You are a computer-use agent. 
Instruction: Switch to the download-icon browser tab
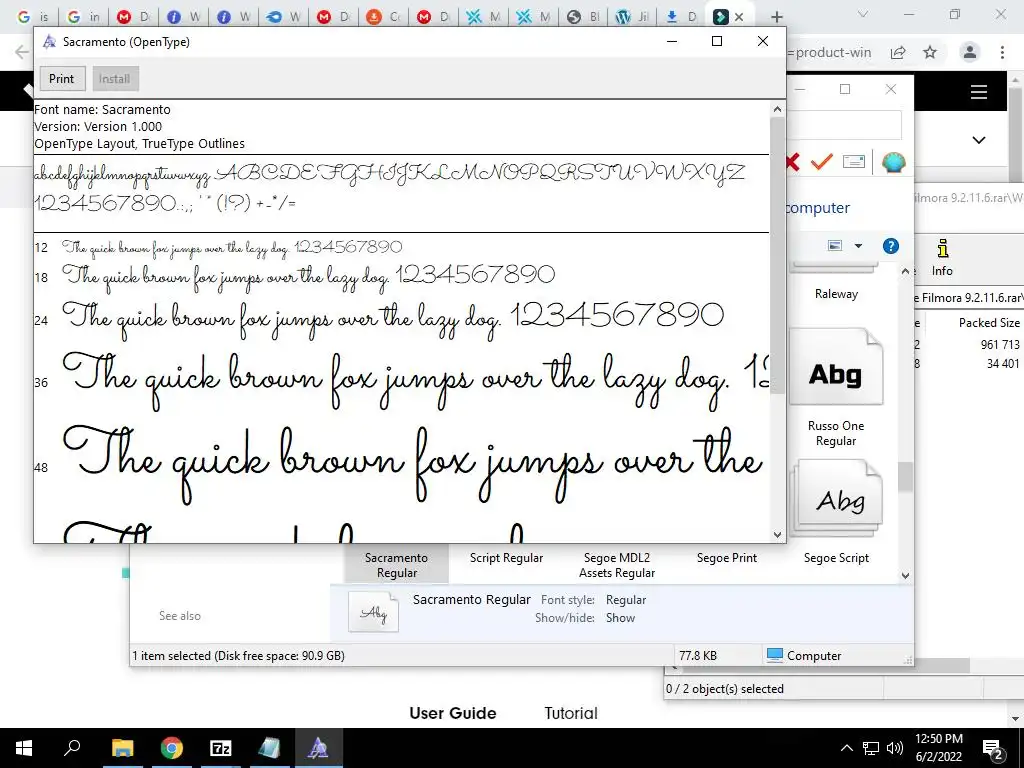pyautogui.click(x=682, y=17)
